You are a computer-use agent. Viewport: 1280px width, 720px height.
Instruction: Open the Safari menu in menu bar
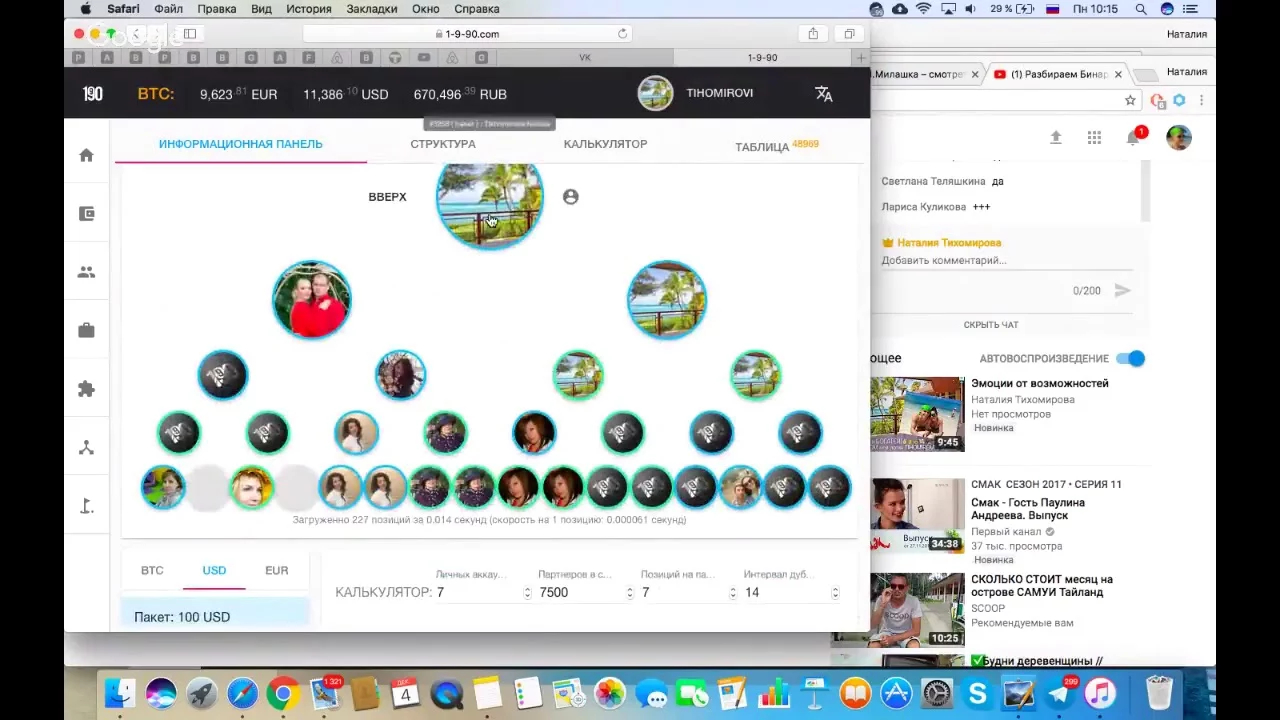click(x=123, y=9)
